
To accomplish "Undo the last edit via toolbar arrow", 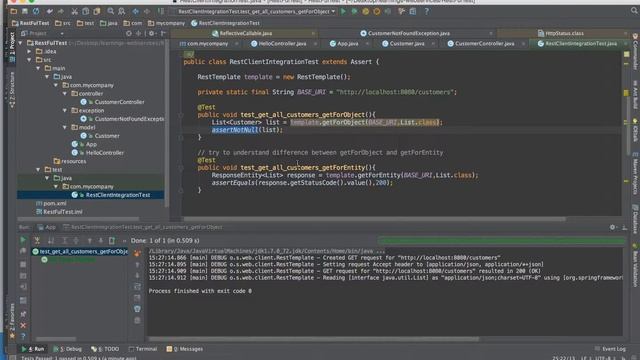I will click(49, 11).
